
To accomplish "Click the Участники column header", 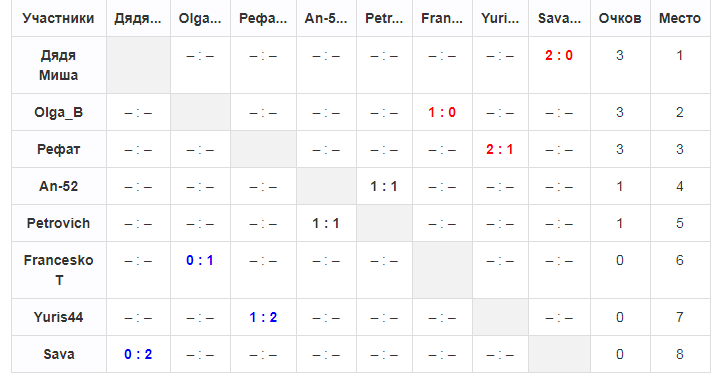I will coord(58,18).
